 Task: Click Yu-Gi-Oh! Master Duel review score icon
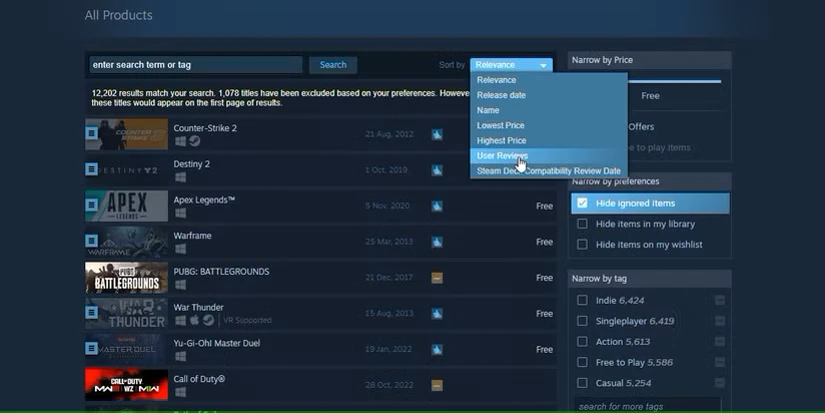437,349
